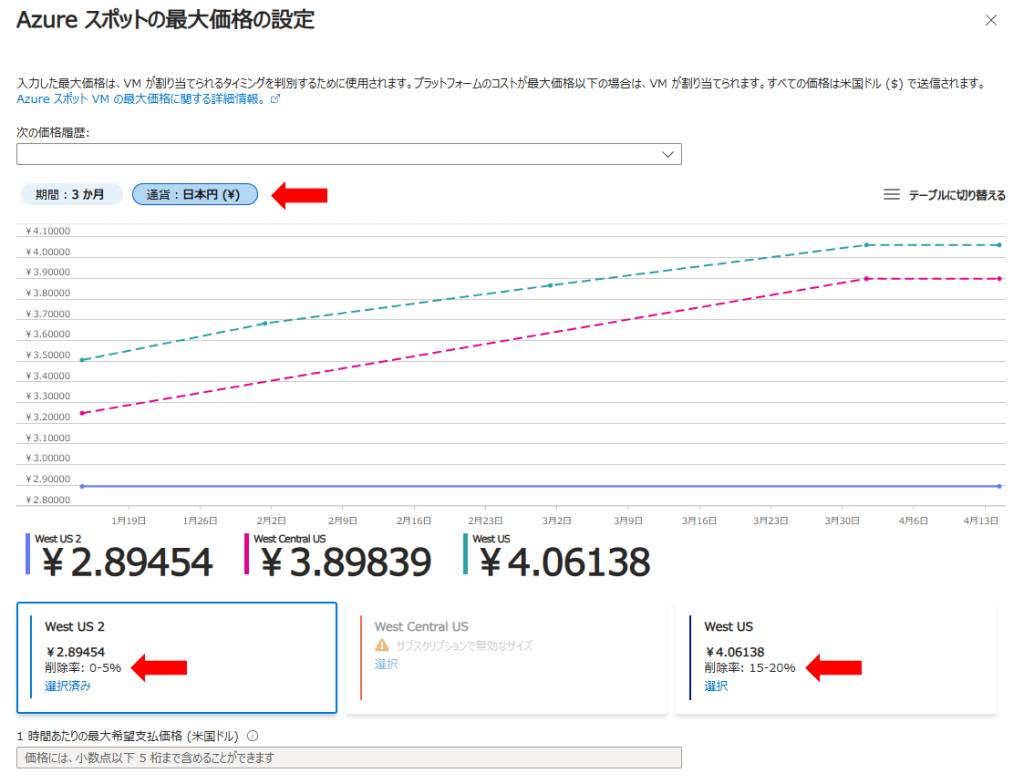Click the 1月19日 x-axis date label
Screen dimensions: 1024x784
coord(129,521)
